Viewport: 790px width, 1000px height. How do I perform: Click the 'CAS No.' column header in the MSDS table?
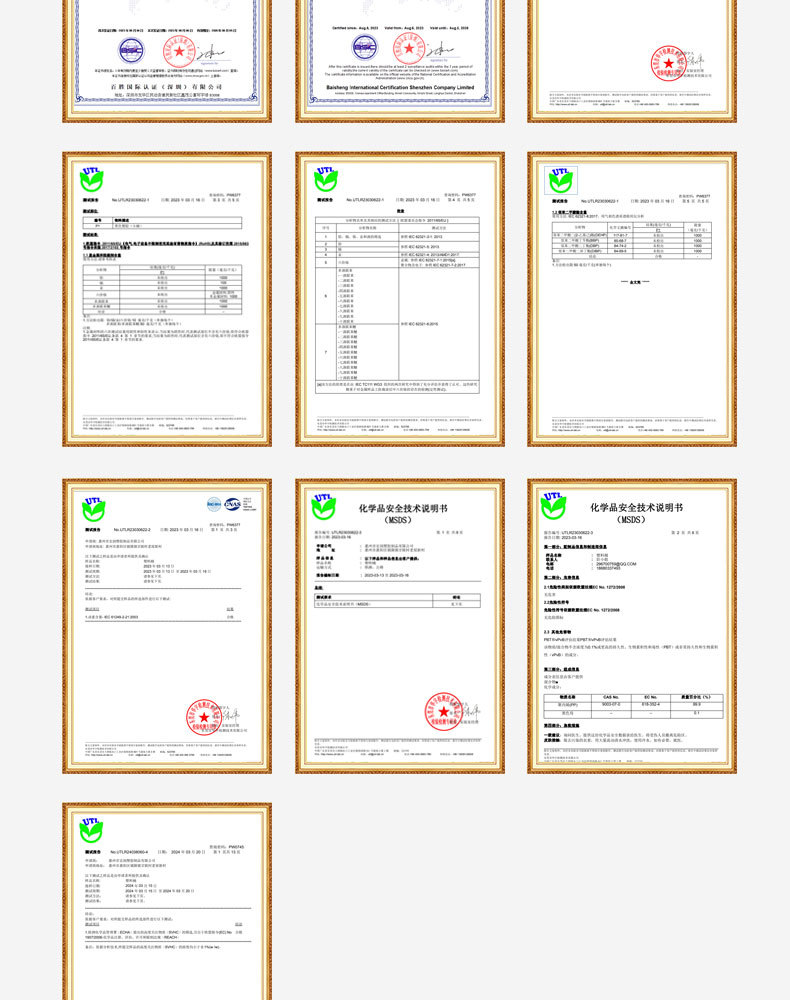tap(611, 697)
